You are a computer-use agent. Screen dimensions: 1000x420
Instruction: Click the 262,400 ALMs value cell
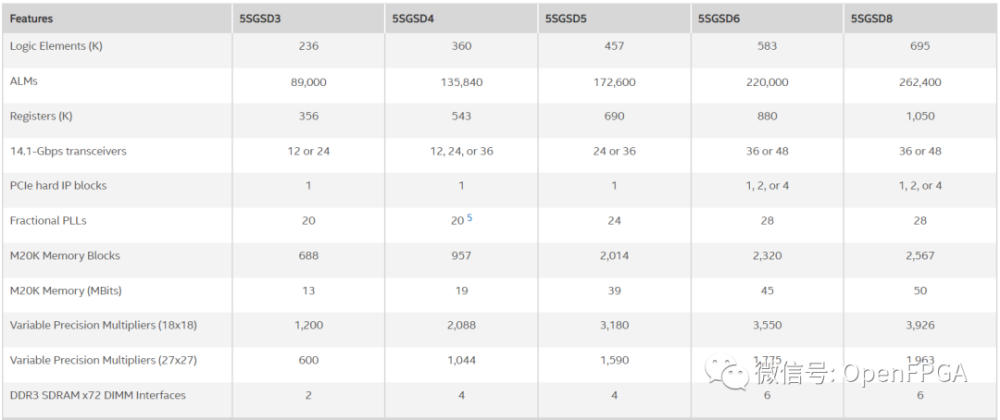coord(920,82)
